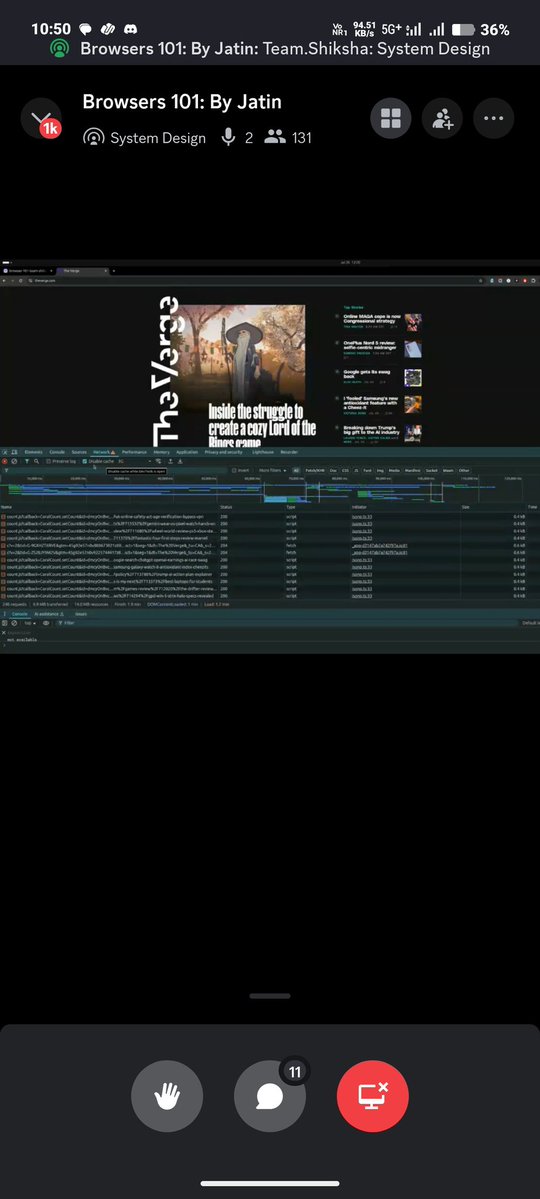Expand the More filters dropdown

click(x=272, y=470)
